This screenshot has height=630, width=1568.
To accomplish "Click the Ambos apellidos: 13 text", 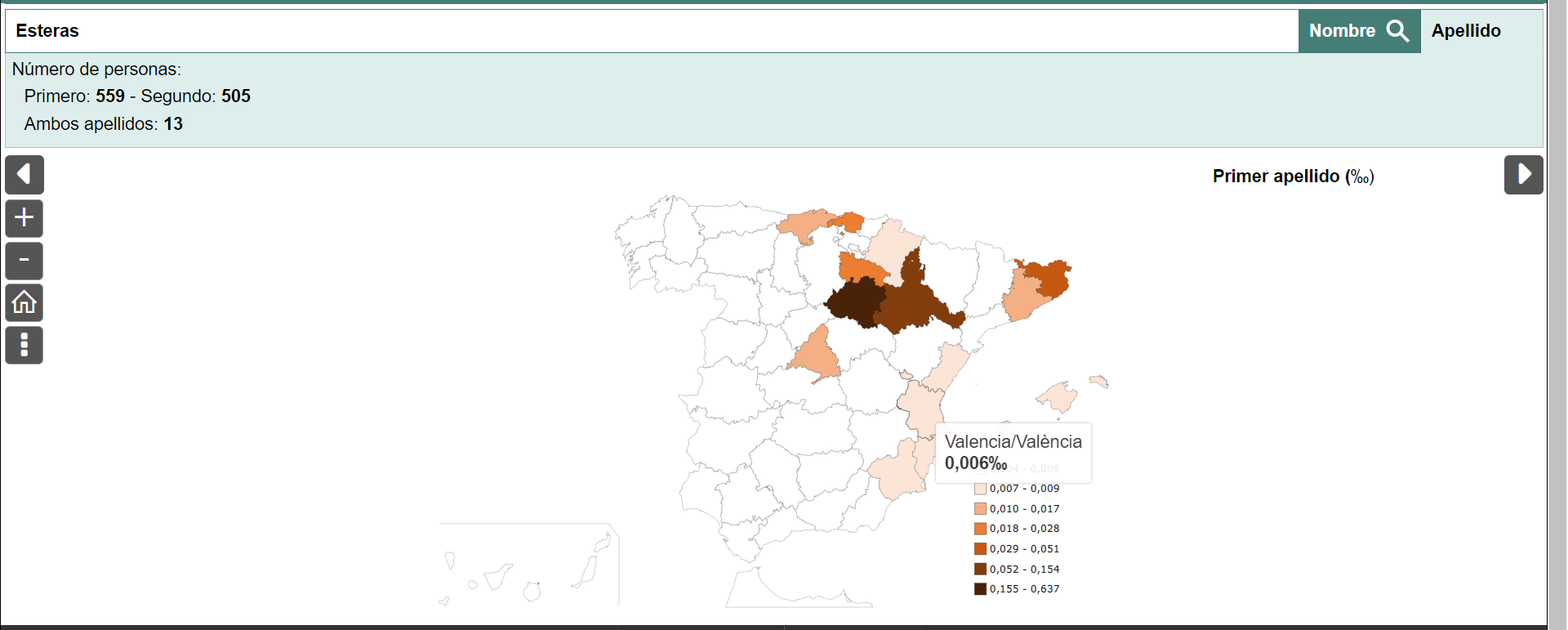I will (104, 124).
